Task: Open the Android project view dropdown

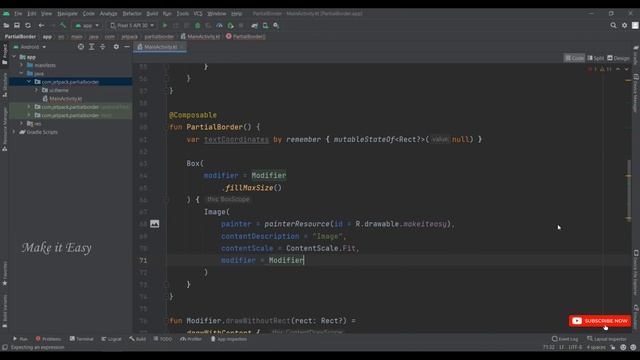Action: coord(30,47)
